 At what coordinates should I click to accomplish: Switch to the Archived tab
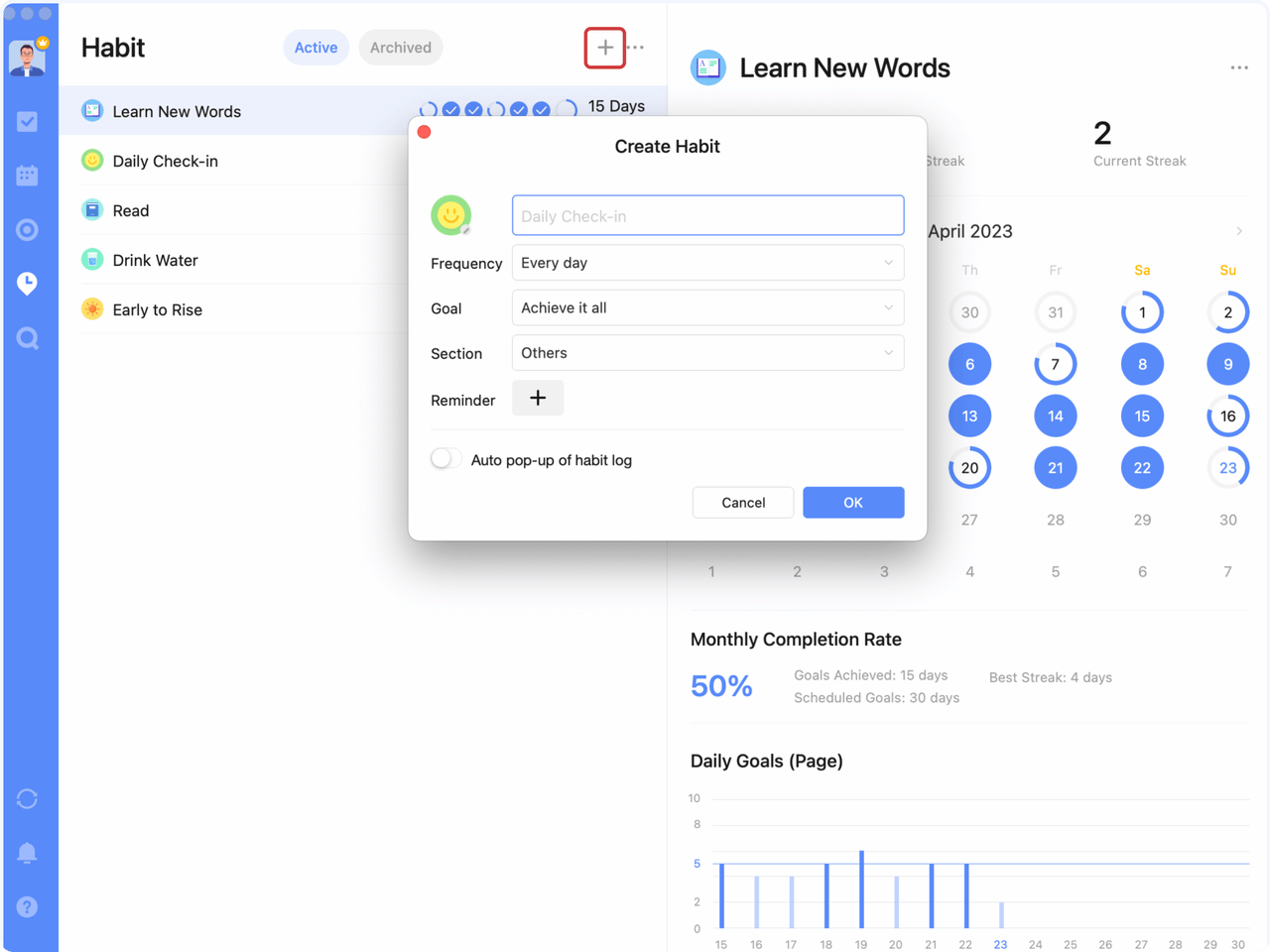[x=400, y=48]
